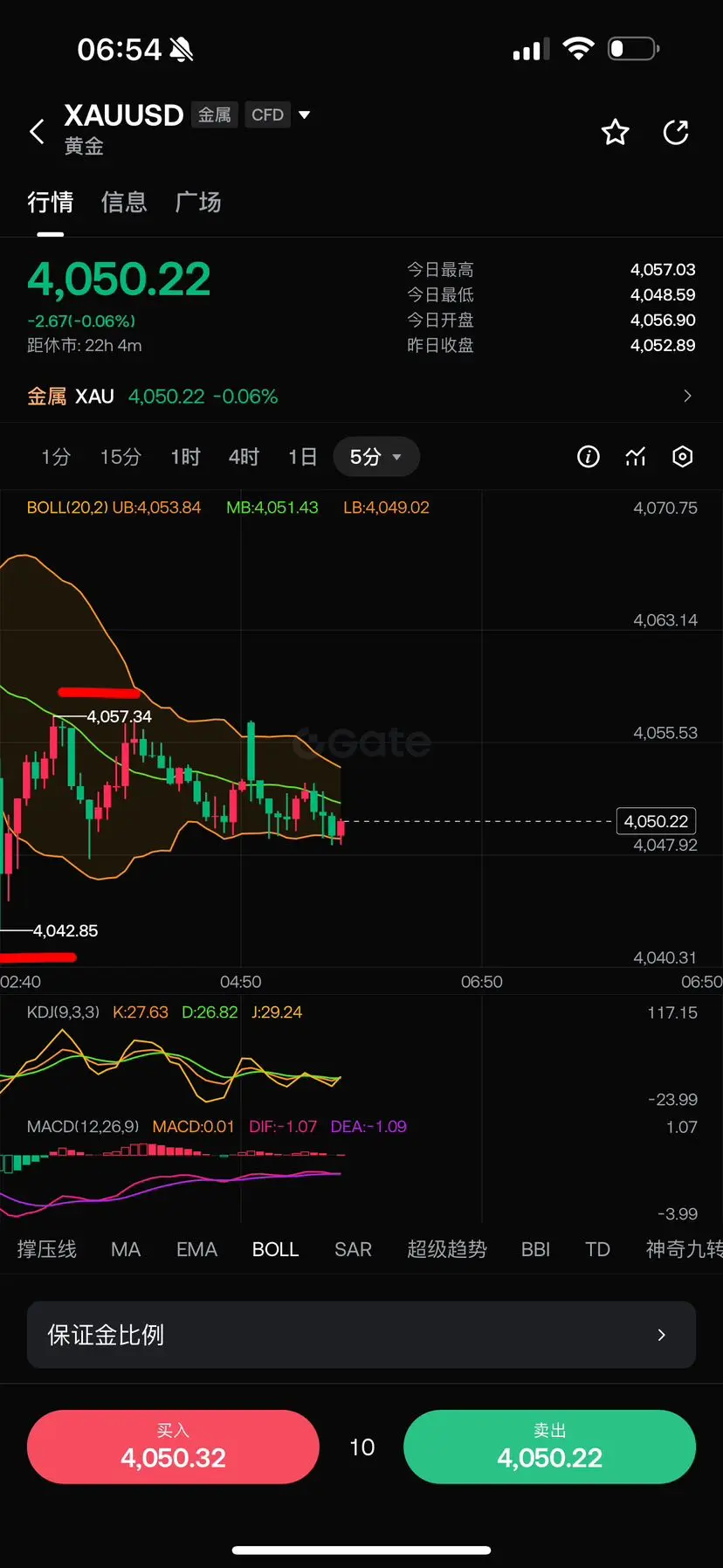
Task: Toggle the BOLL indicator
Action: coord(275,1249)
